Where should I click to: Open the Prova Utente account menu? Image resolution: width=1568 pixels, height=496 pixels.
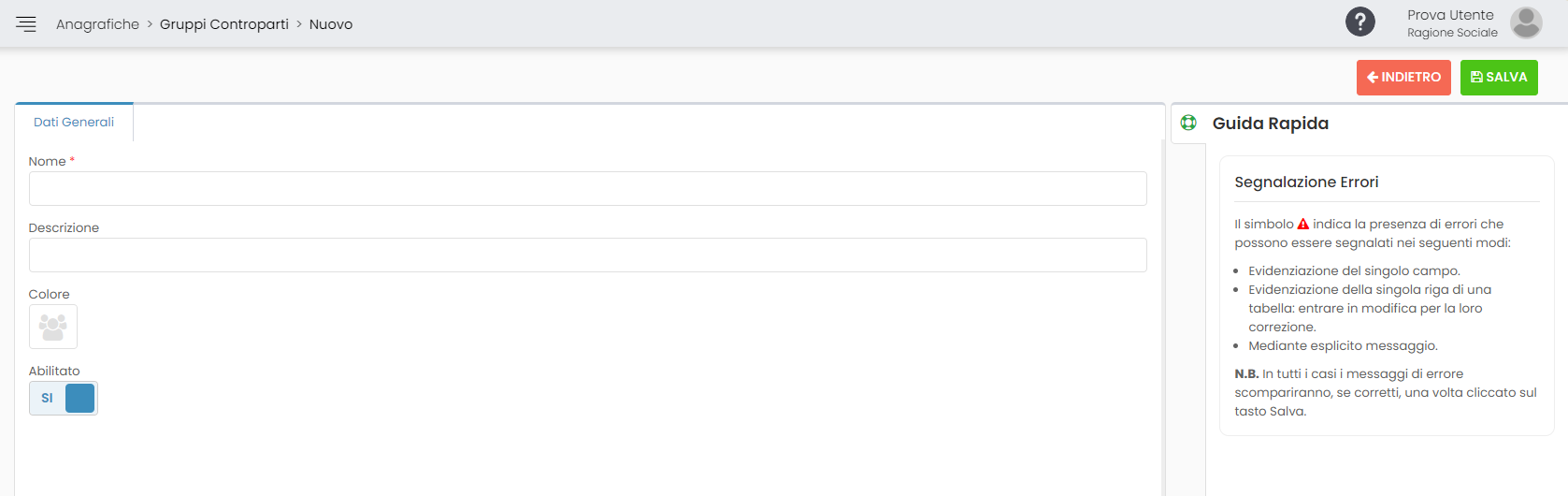(x=1450, y=15)
